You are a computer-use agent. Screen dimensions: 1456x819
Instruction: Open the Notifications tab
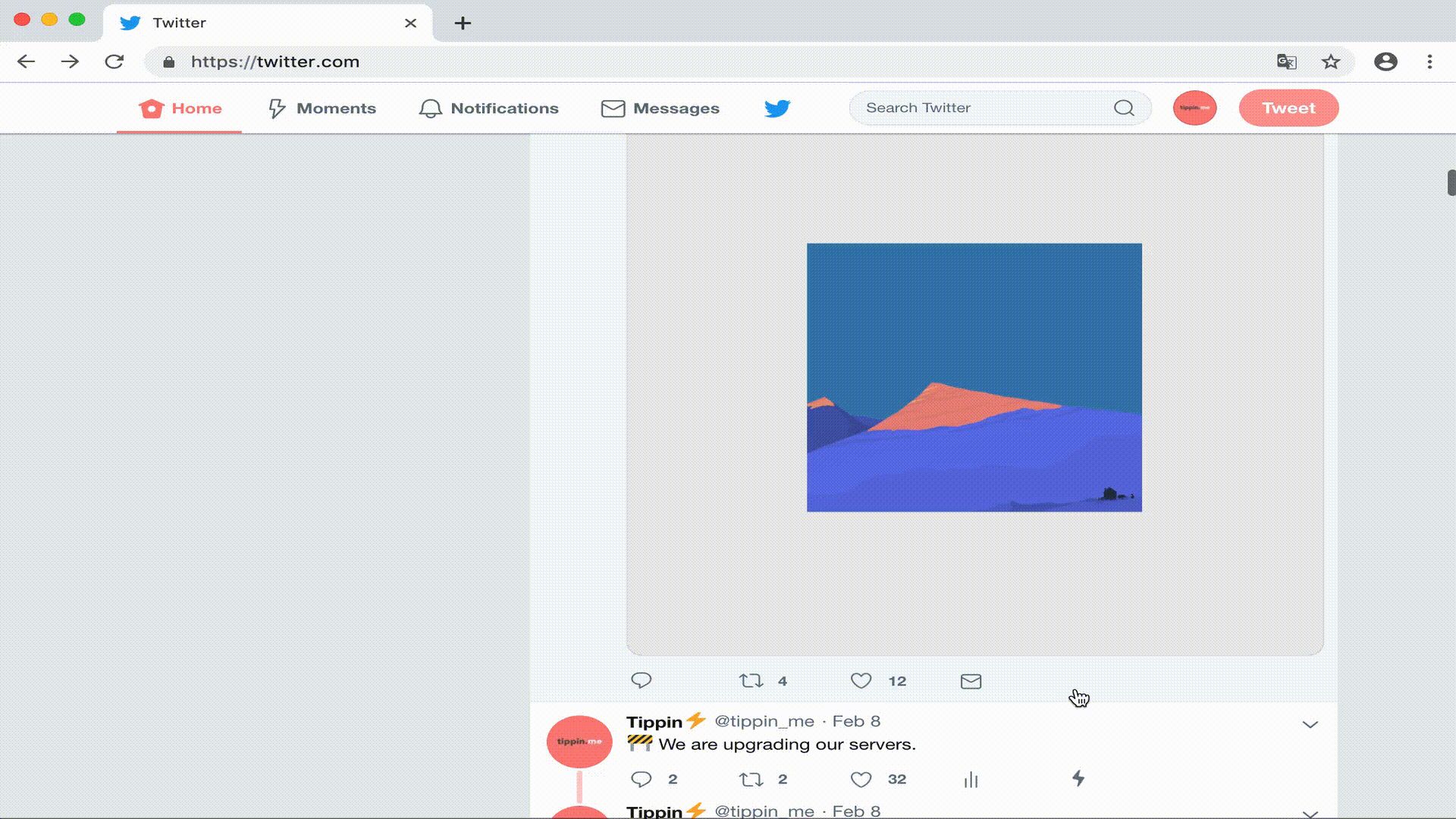coord(489,108)
